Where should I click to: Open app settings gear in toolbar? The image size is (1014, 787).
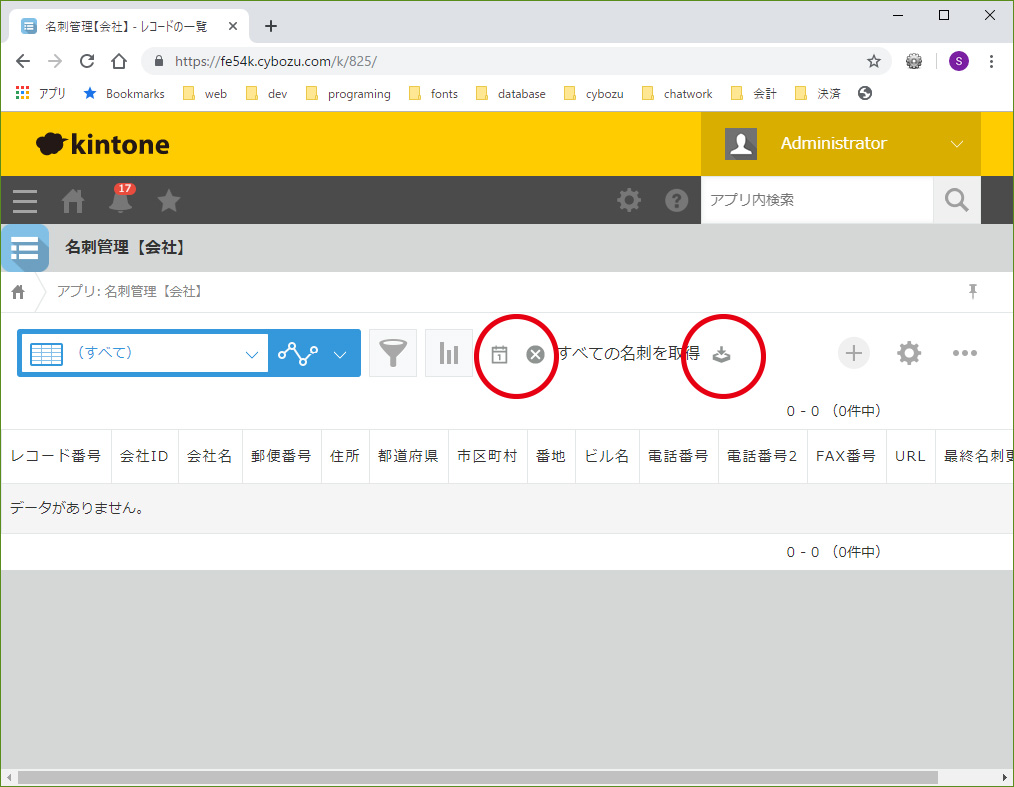909,353
